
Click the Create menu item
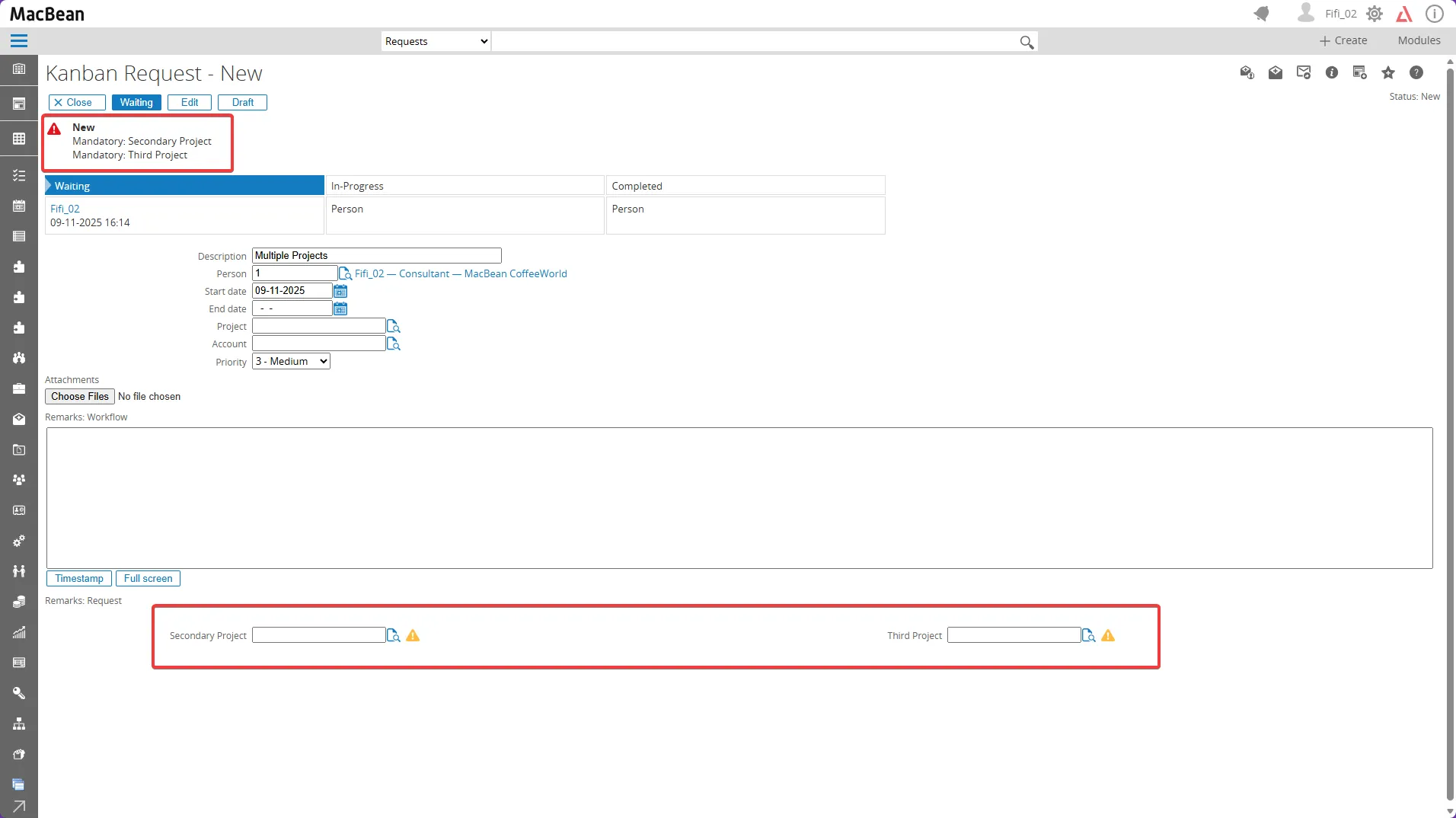[1343, 41]
